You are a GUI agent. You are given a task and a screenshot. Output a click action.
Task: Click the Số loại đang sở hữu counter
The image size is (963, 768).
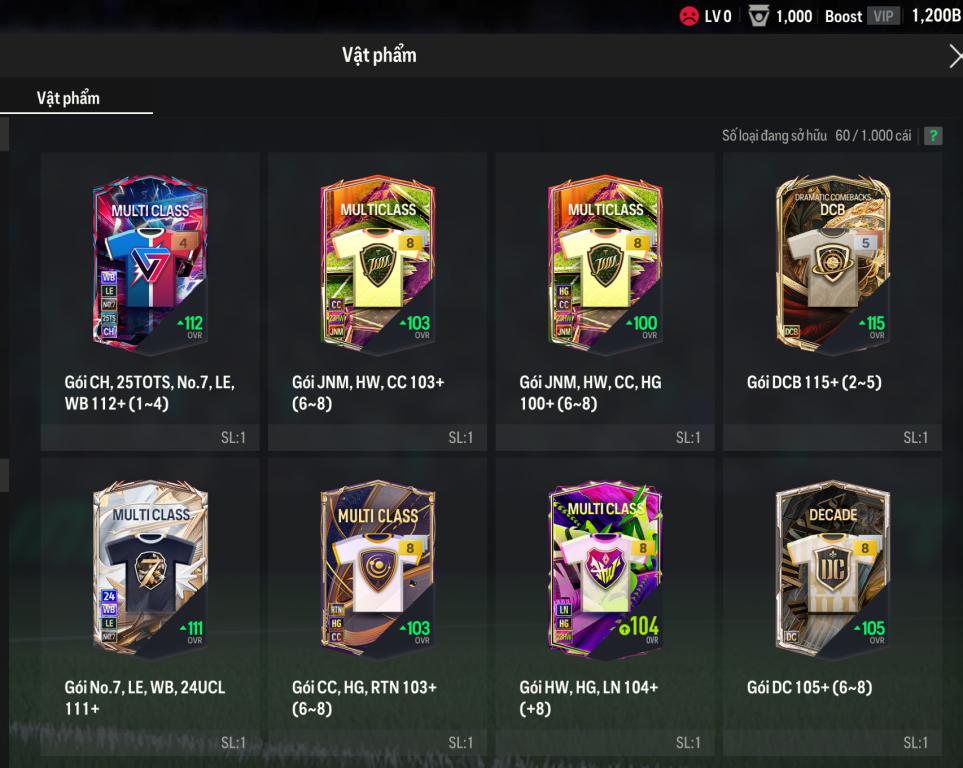pos(816,136)
